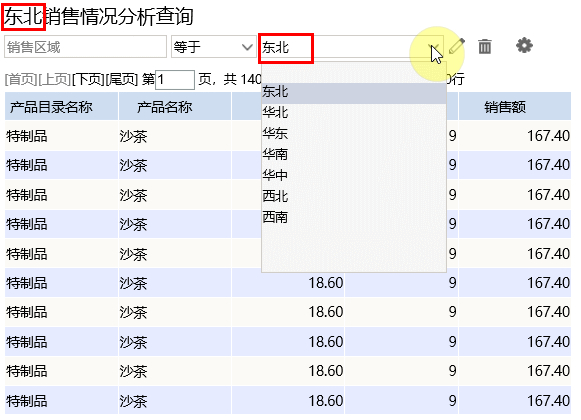Click the 上页 previous page link

[55, 79]
